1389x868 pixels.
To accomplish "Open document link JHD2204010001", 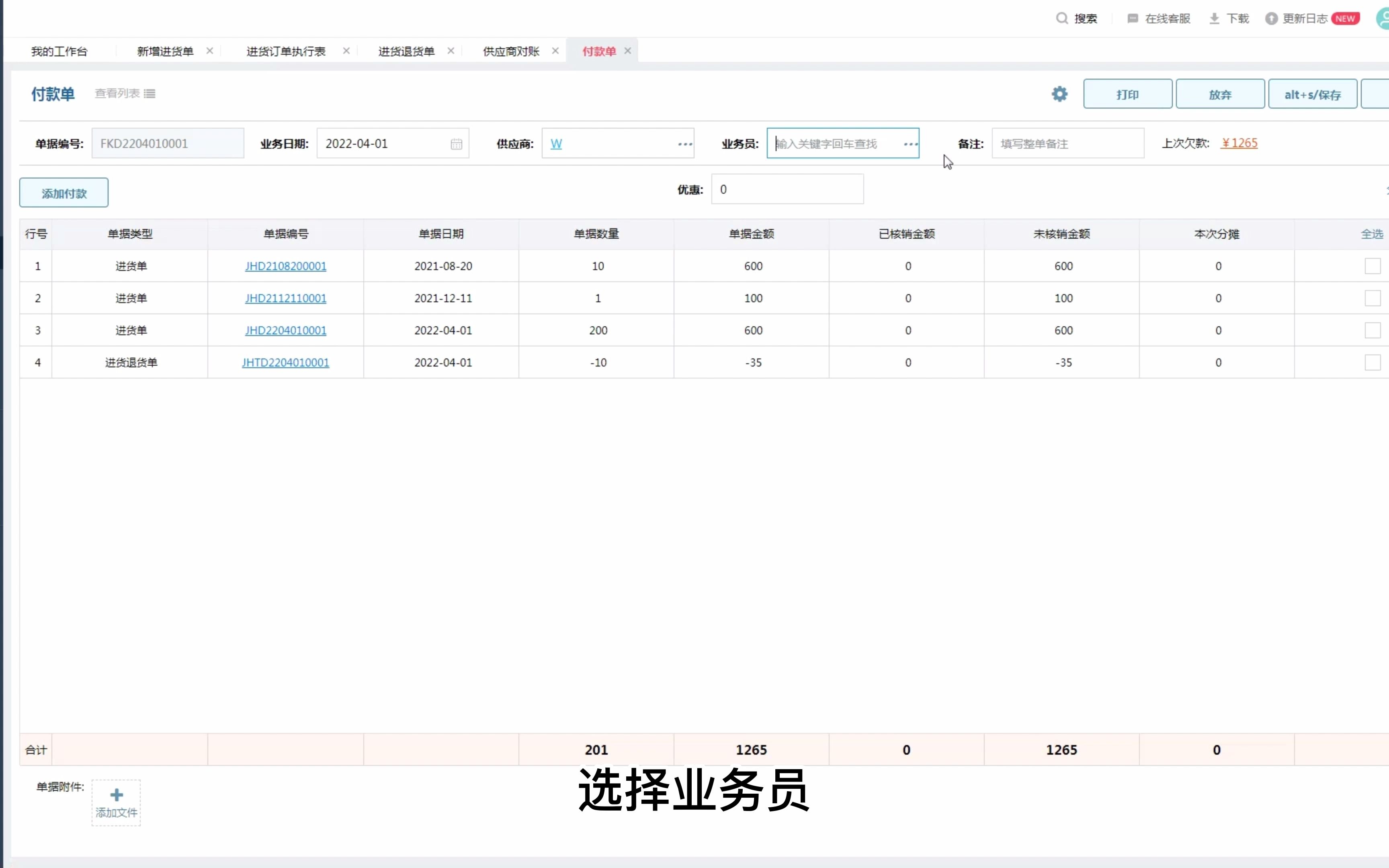I will point(286,330).
